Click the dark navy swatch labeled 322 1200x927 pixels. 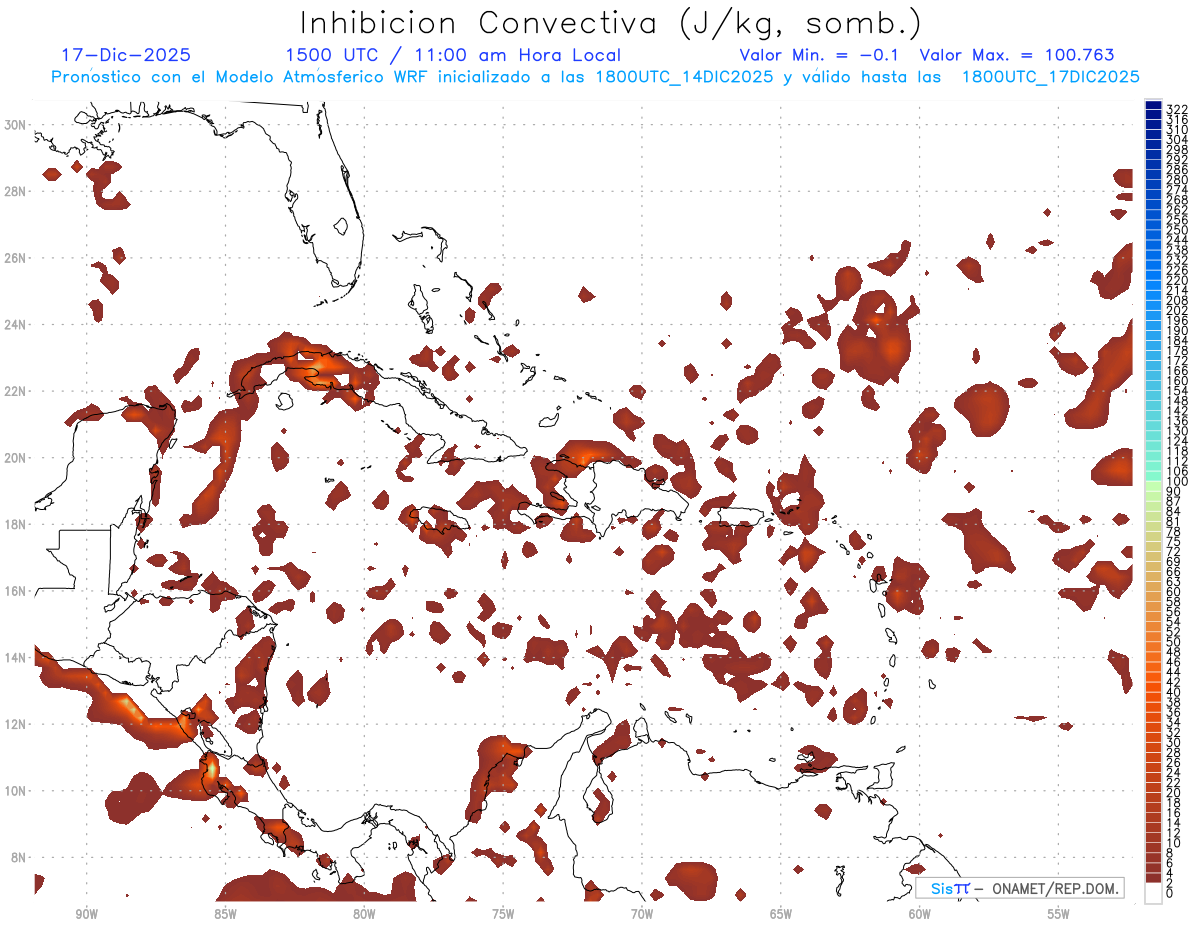pyautogui.click(x=1153, y=106)
